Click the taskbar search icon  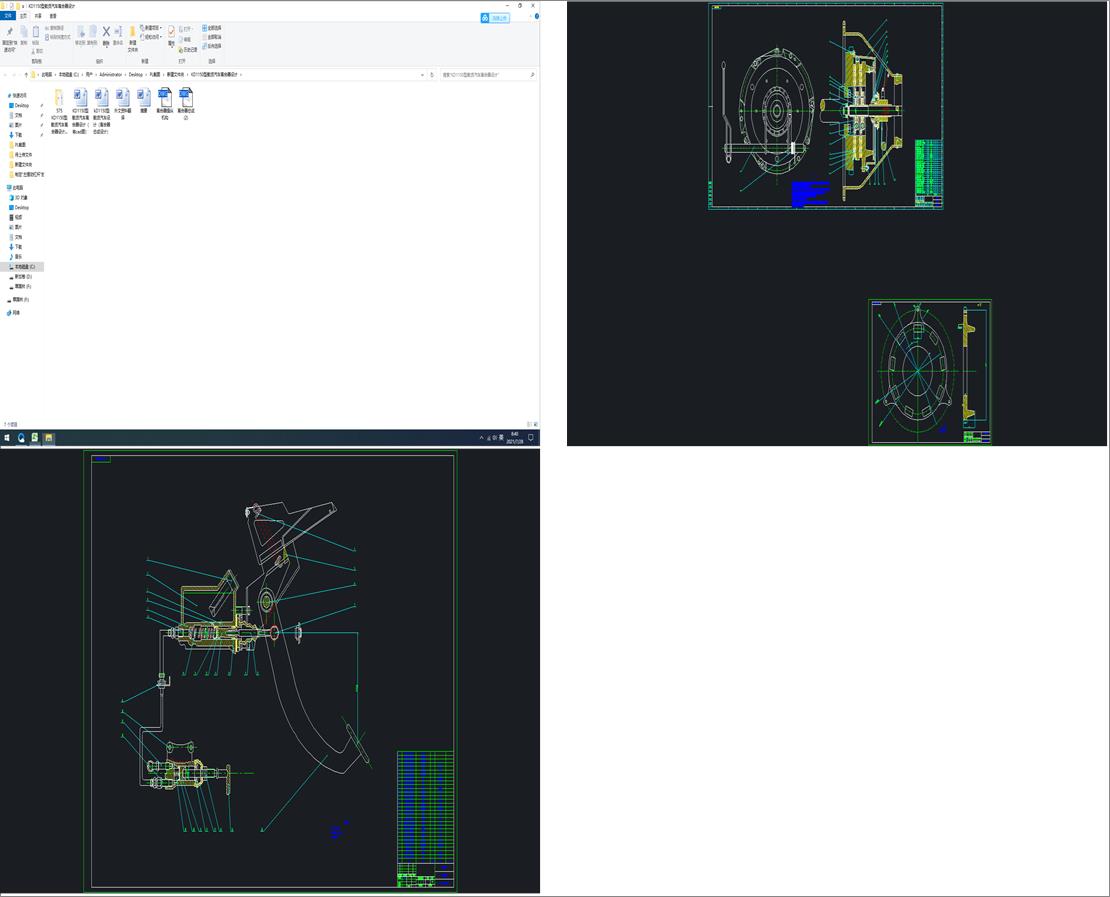coord(21,438)
